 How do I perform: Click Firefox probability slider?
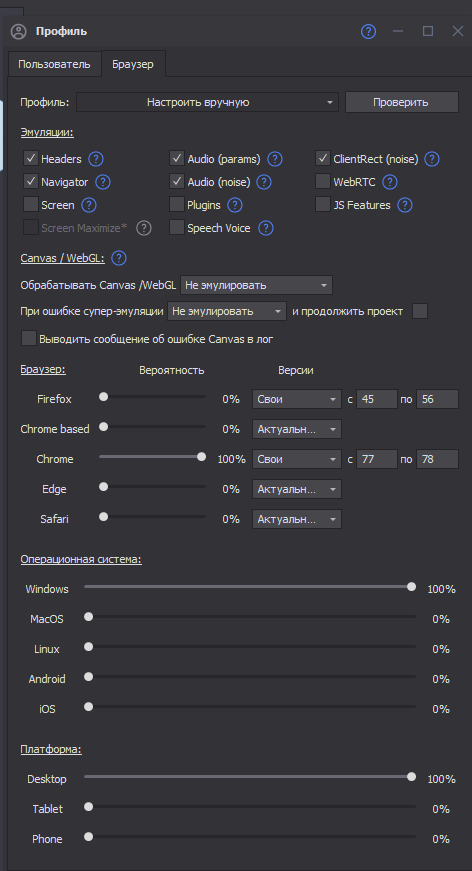coord(152,397)
